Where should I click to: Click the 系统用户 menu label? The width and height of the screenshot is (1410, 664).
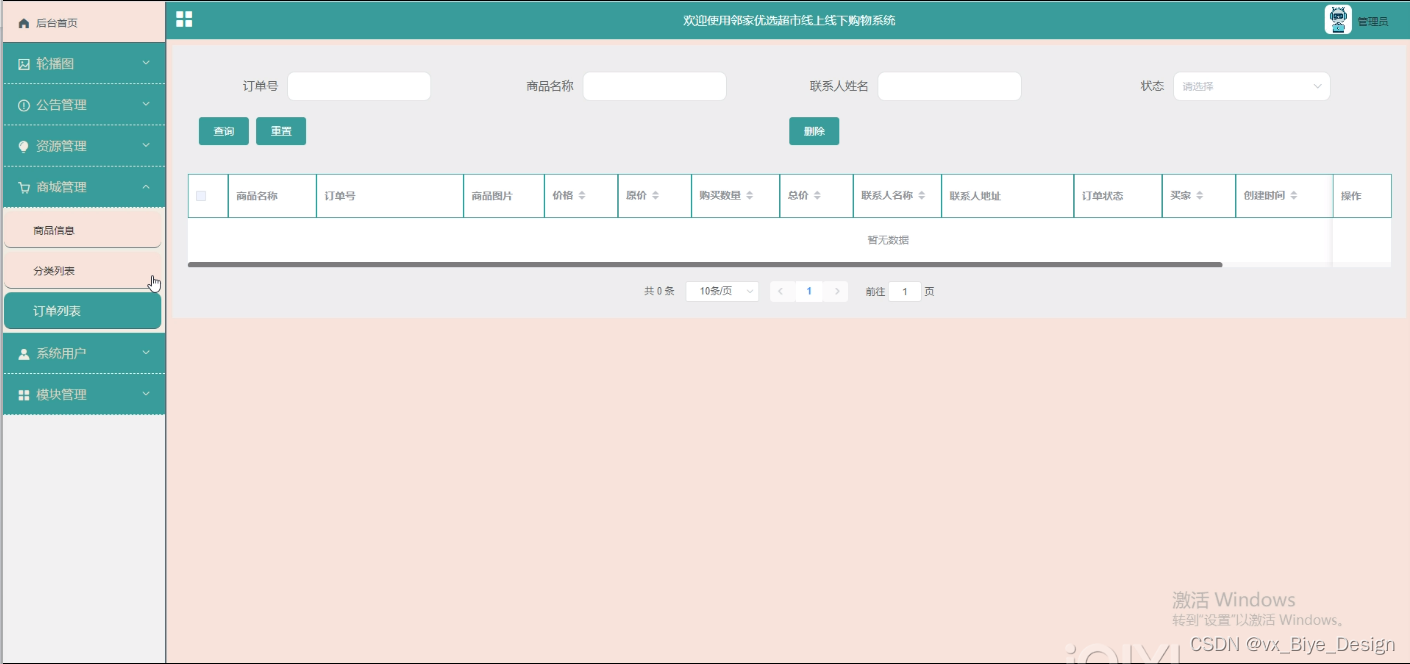pos(61,354)
